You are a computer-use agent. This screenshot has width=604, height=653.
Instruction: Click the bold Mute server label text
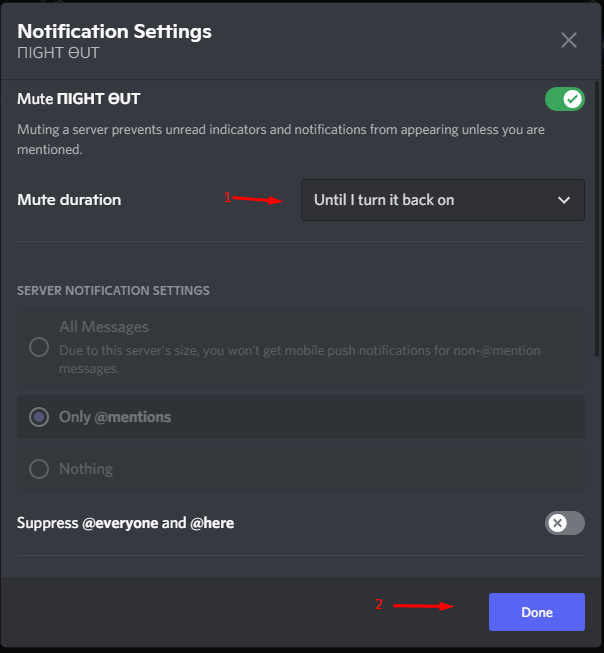pos(78,99)
